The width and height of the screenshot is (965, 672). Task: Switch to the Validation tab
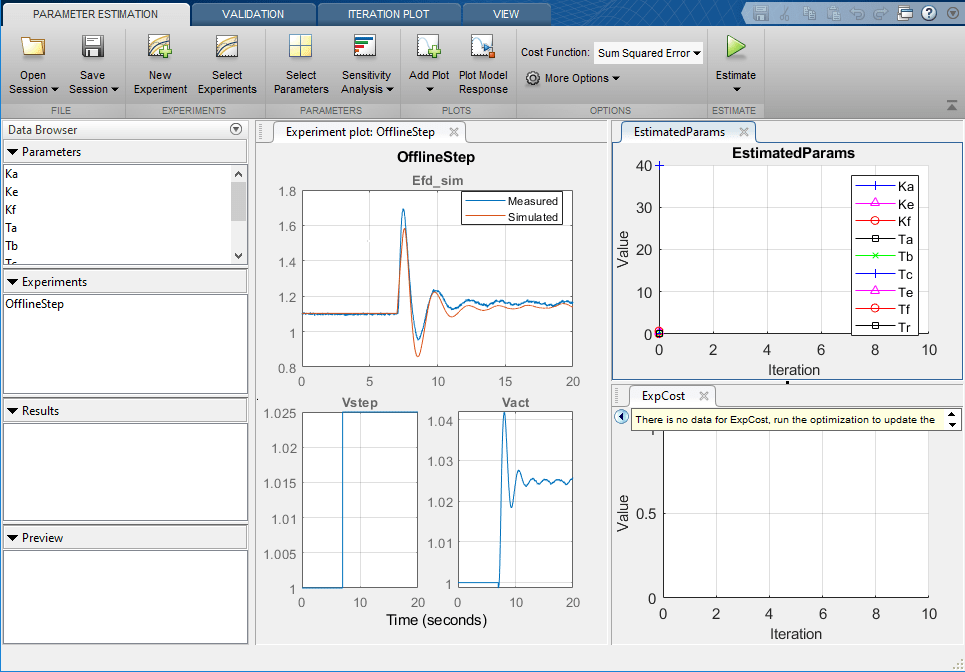pyautogui.click(x=252, y=14)
